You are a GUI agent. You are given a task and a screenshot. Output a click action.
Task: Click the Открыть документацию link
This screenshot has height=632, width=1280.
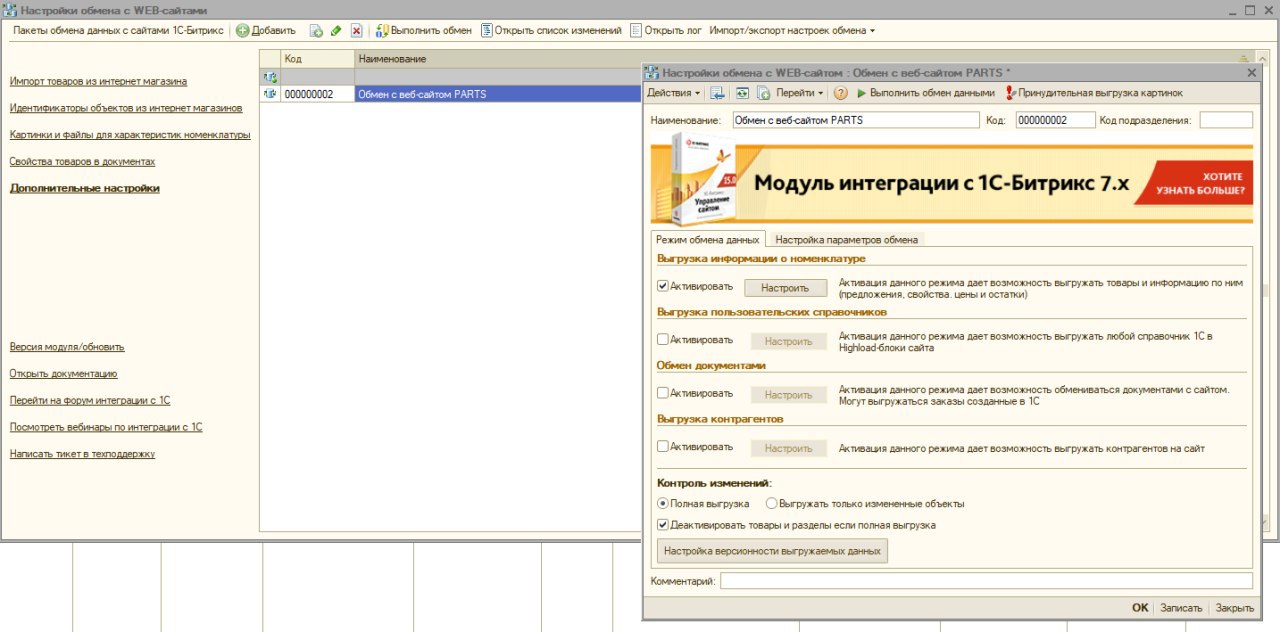click(x=63, y=373)
